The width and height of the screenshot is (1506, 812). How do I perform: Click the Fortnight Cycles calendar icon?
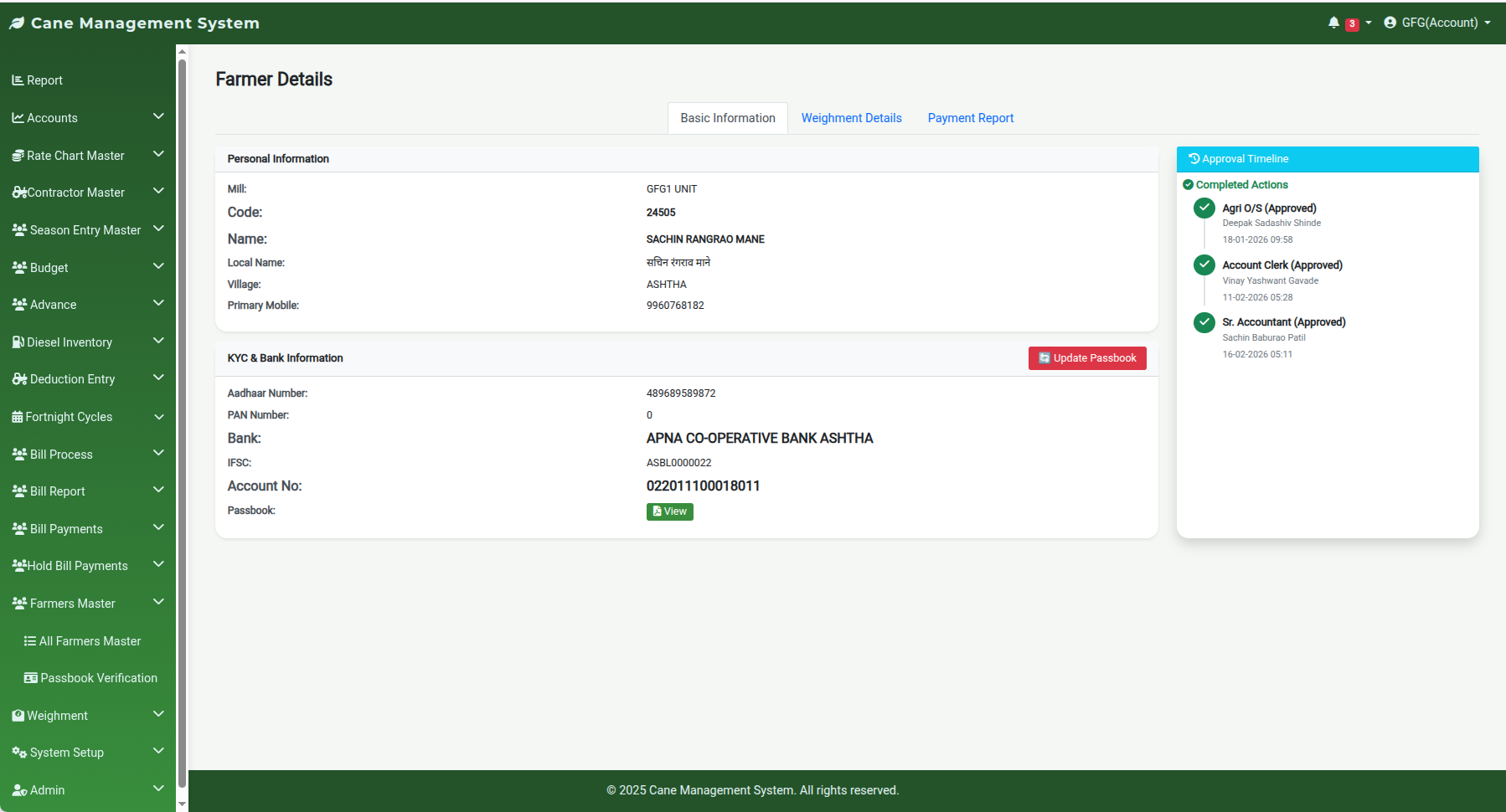tap(17, 417)
